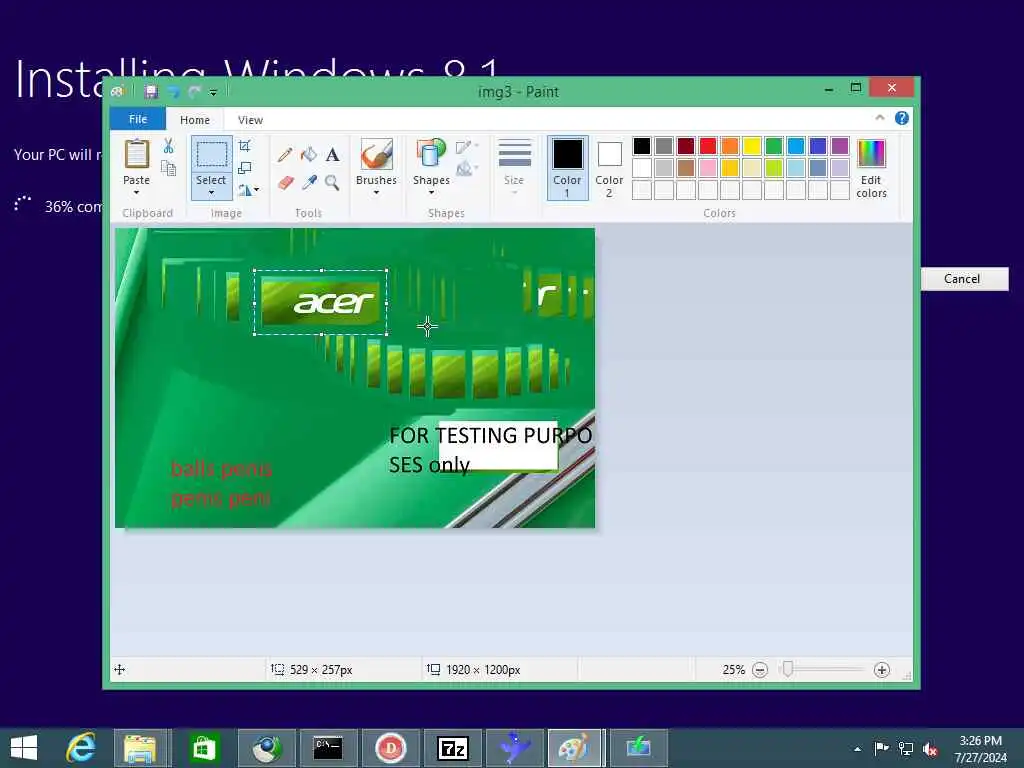The width and height of the screenshot is (1024, 768).
Task: Pick the black color swatch
Action: click(642, 146)
